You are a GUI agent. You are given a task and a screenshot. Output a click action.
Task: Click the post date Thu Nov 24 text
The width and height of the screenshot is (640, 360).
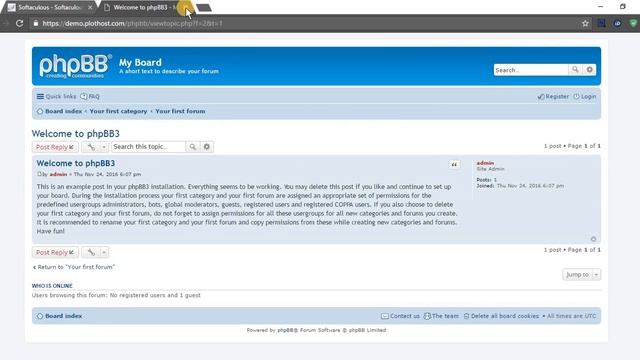(x=107, y=174)
